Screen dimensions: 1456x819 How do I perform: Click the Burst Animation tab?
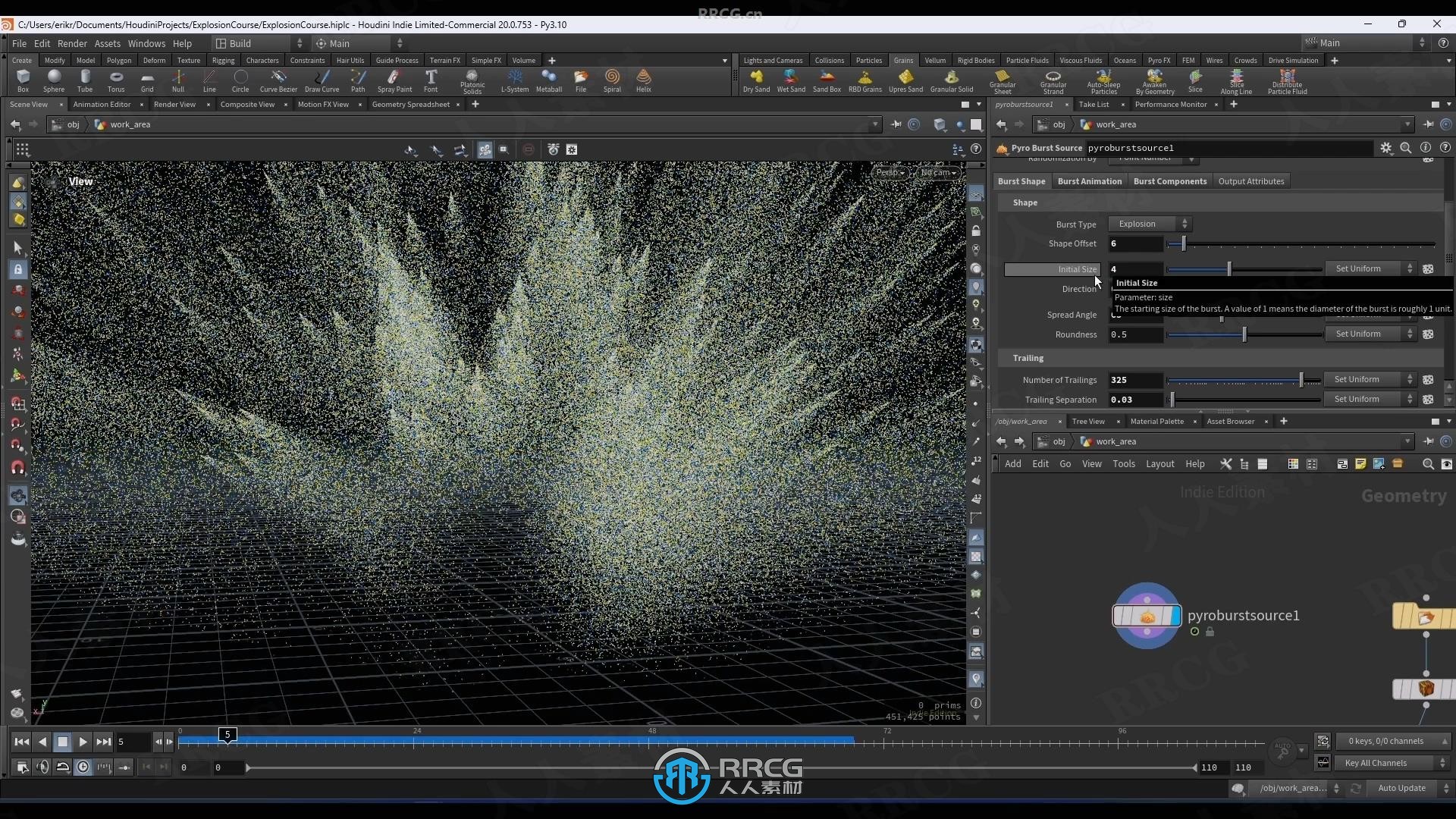[1089, 181]
